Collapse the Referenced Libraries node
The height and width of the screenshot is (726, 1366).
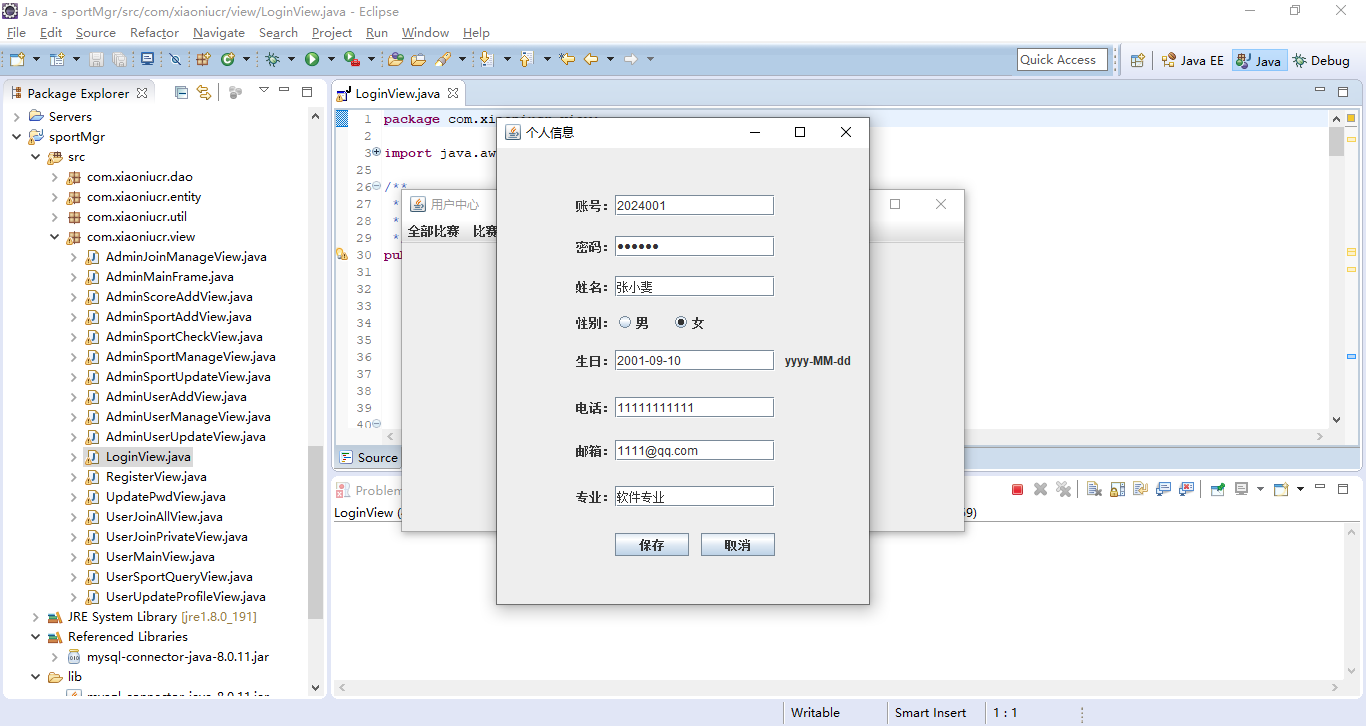35,637
